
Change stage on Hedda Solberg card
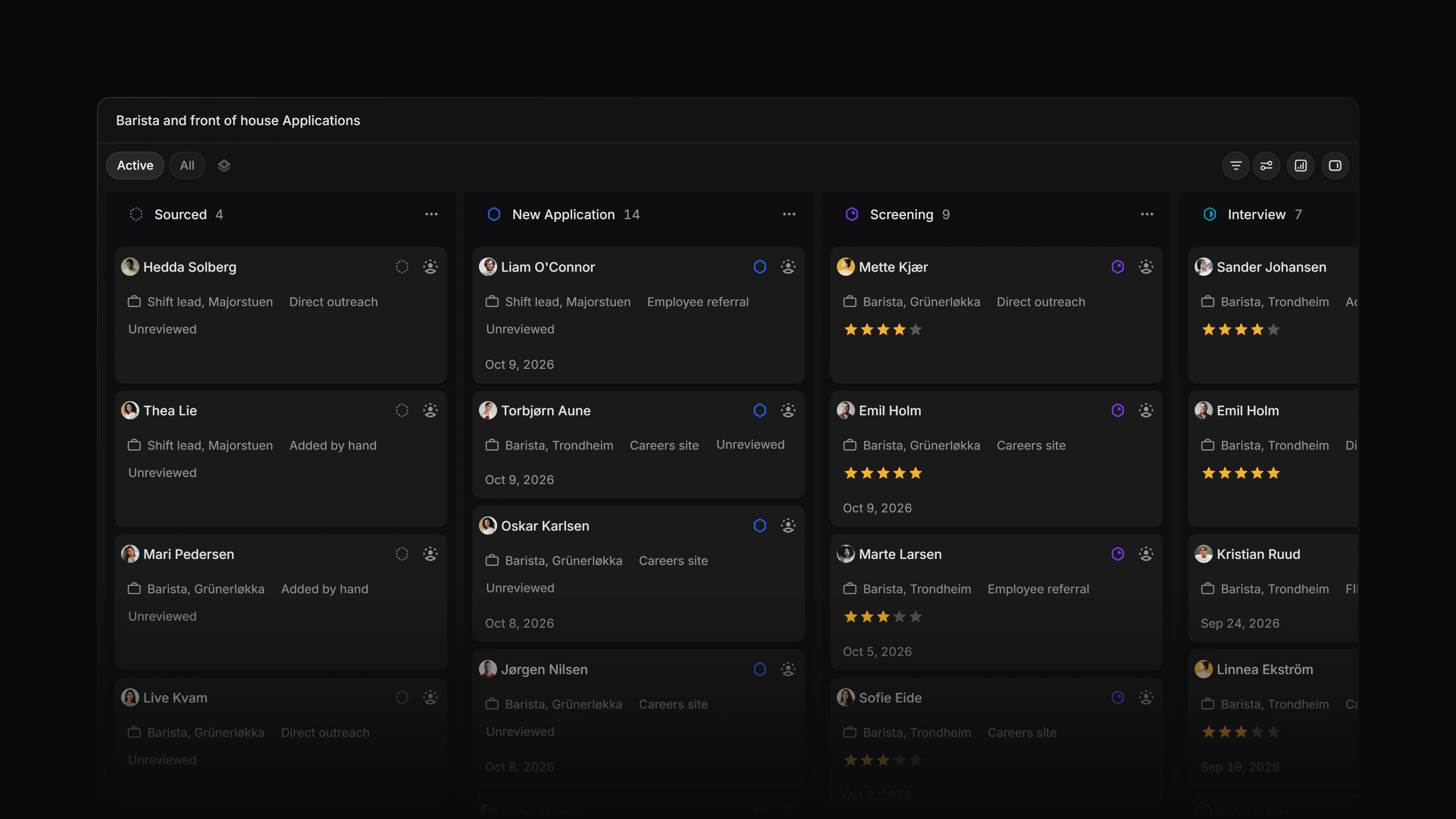(x=402, y=267)
